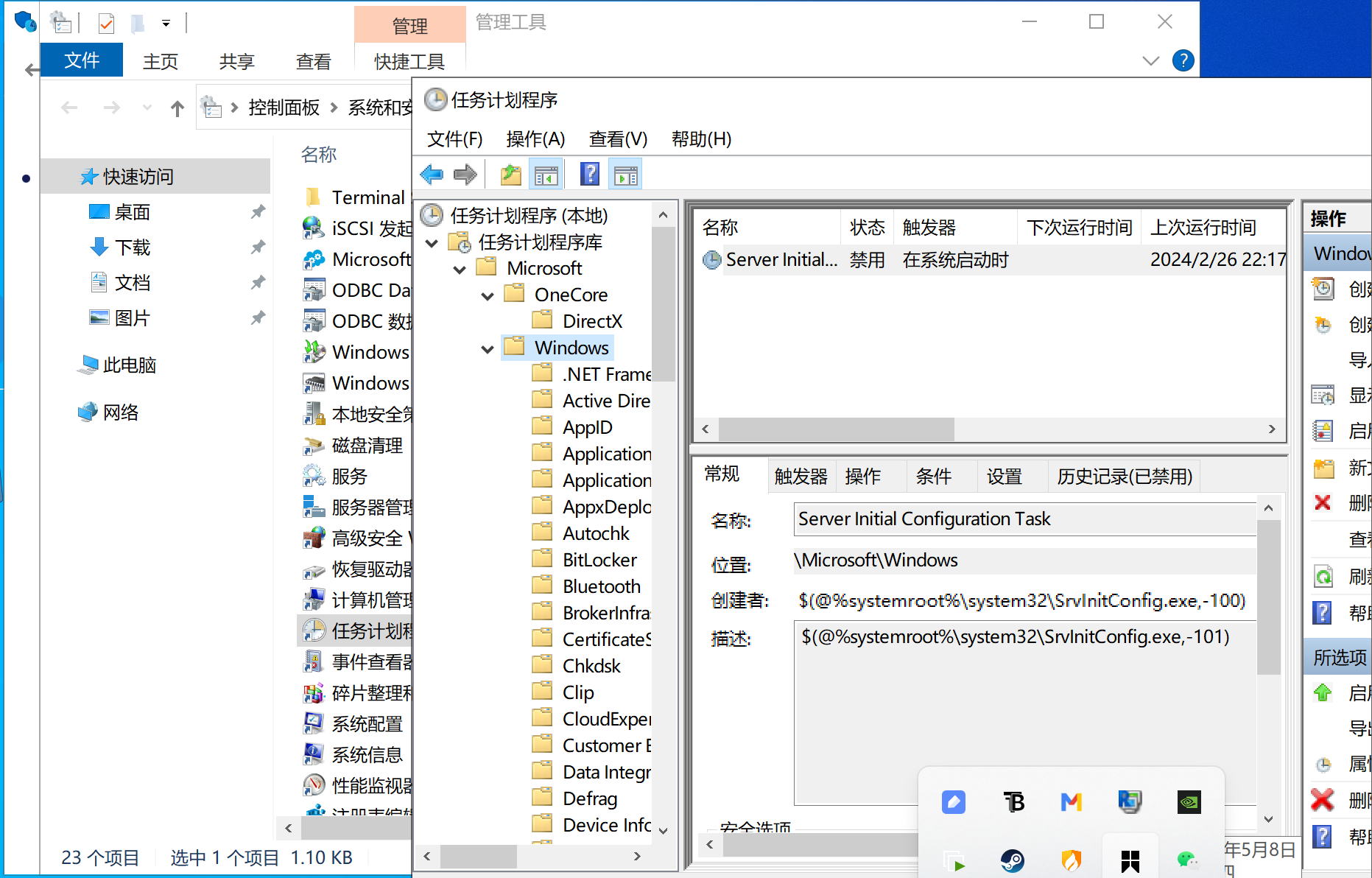Viewport: 1372px width, 878px height.
Task: Sort task list by 上次运行时间 column header
Action: pos(1212,228)
